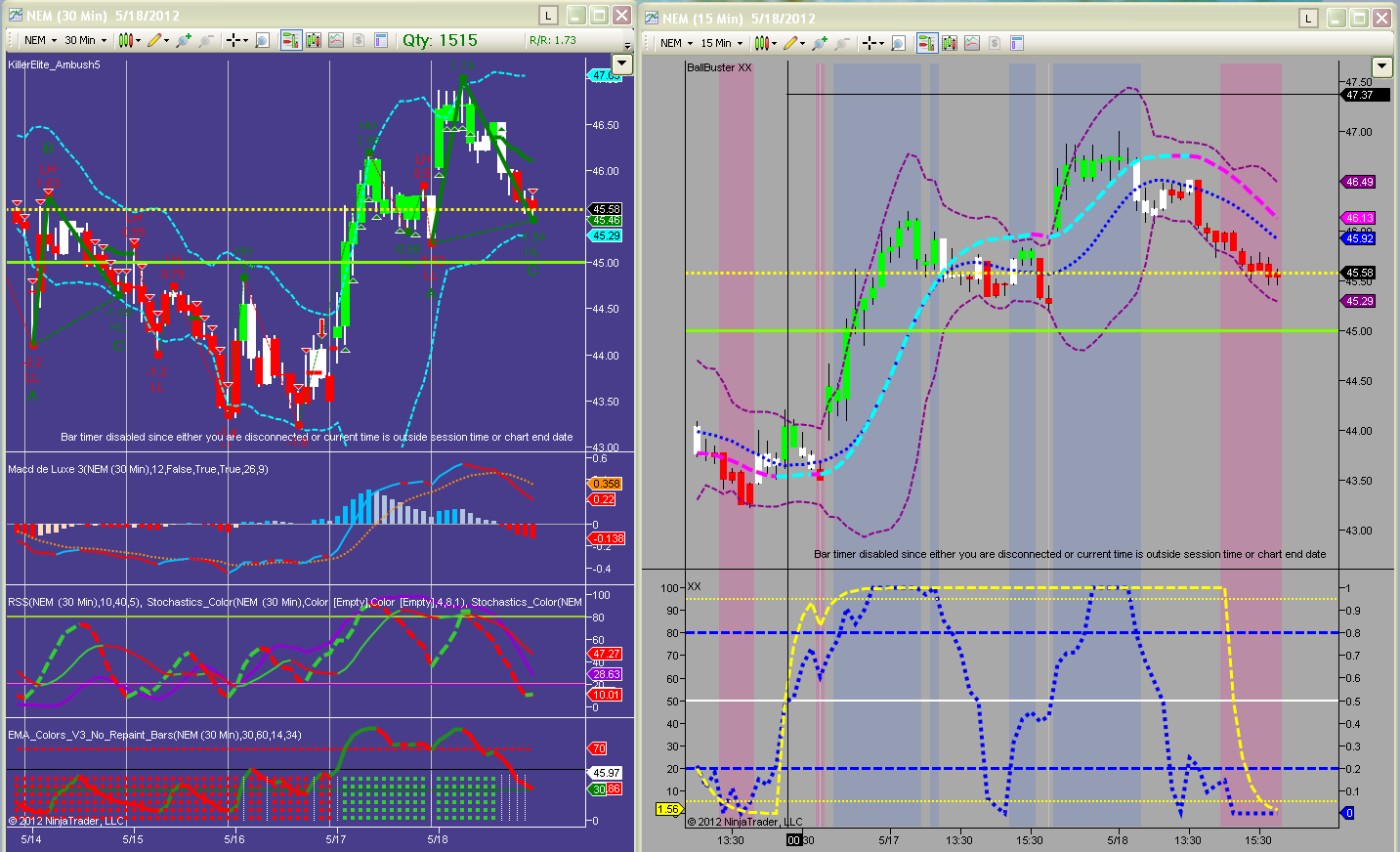Viewport: 1400px width, 852px height.
Task: Click NEM (30 Min) 5/18/2012 window title
Action: coord(103,16)
